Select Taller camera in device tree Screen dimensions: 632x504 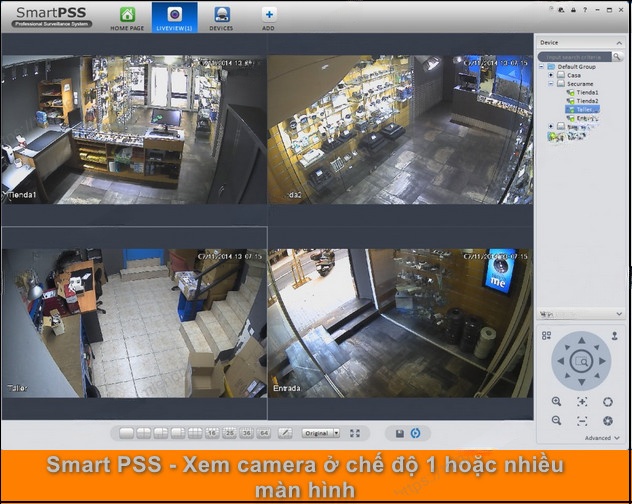582,109
